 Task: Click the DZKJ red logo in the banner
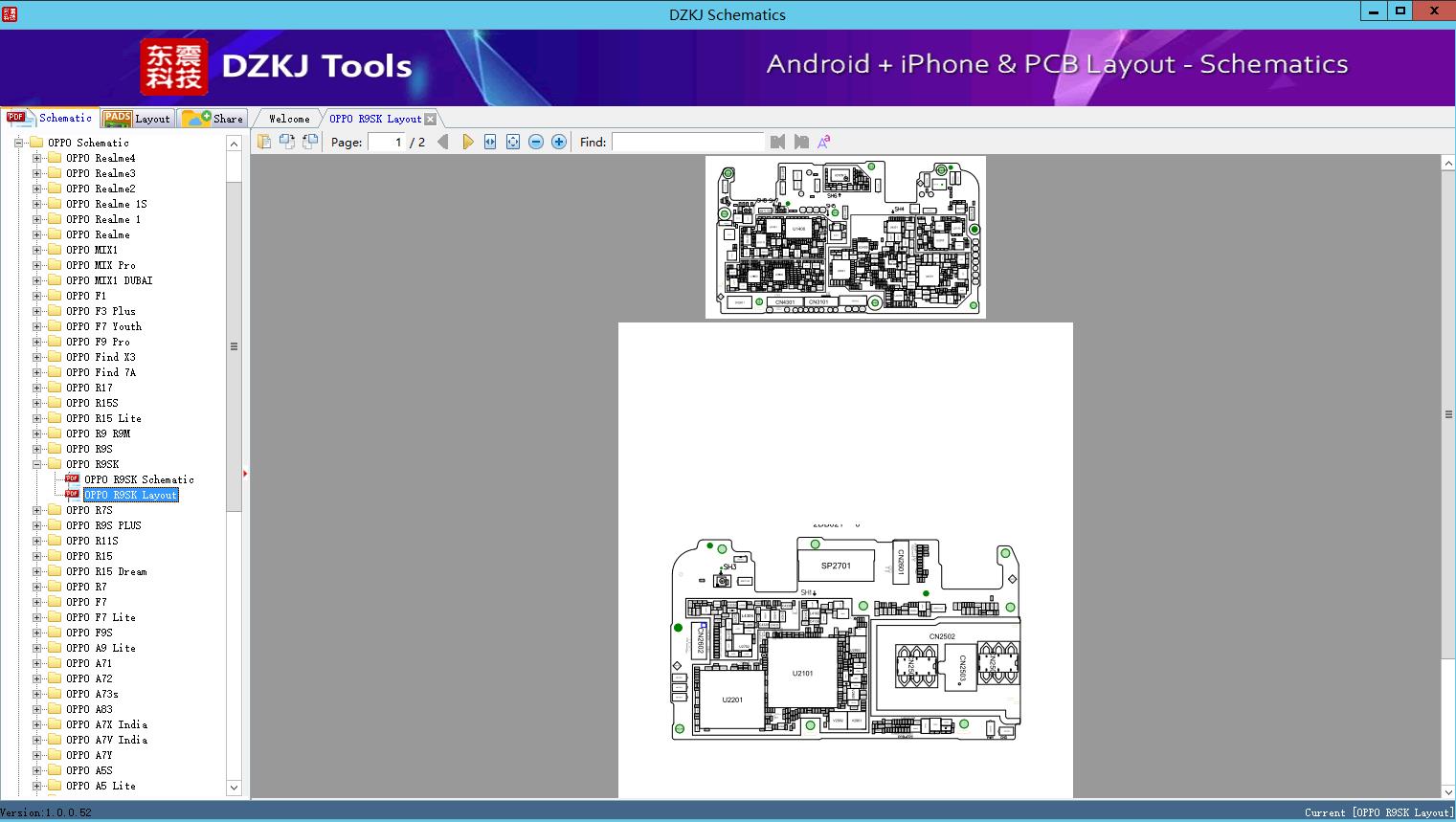tap(174, 67)
